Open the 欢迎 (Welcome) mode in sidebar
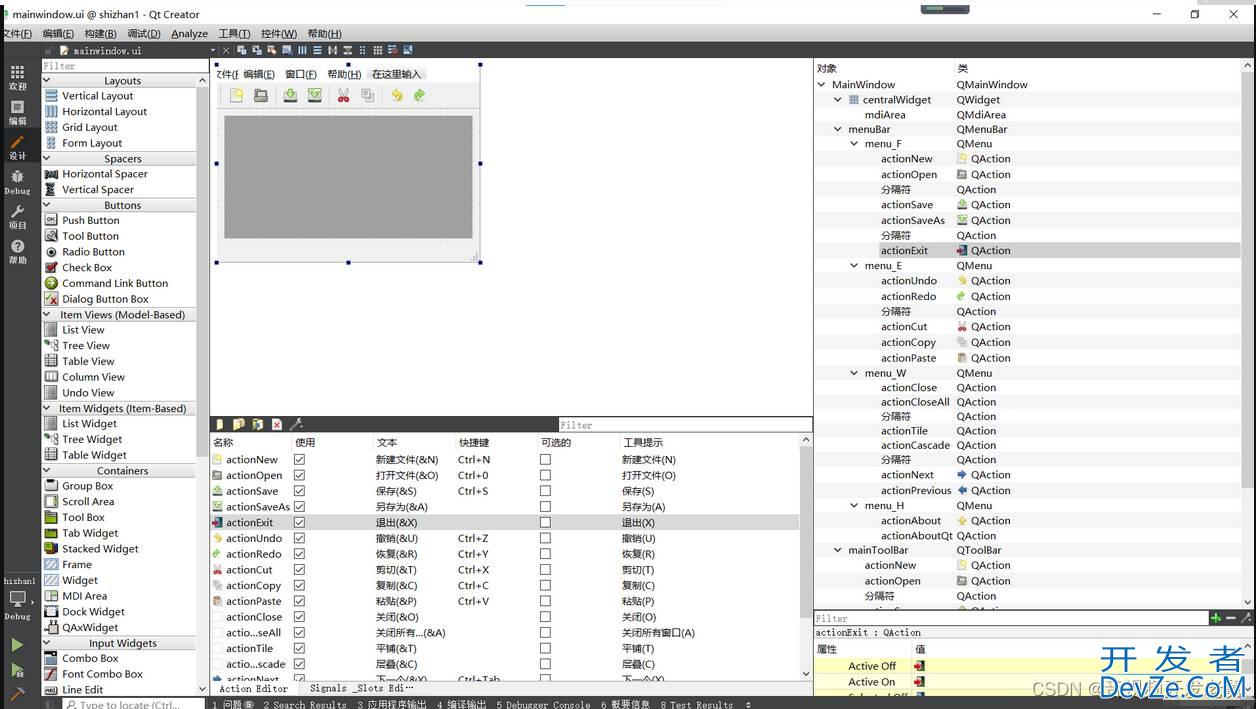 tap(17, 77)
